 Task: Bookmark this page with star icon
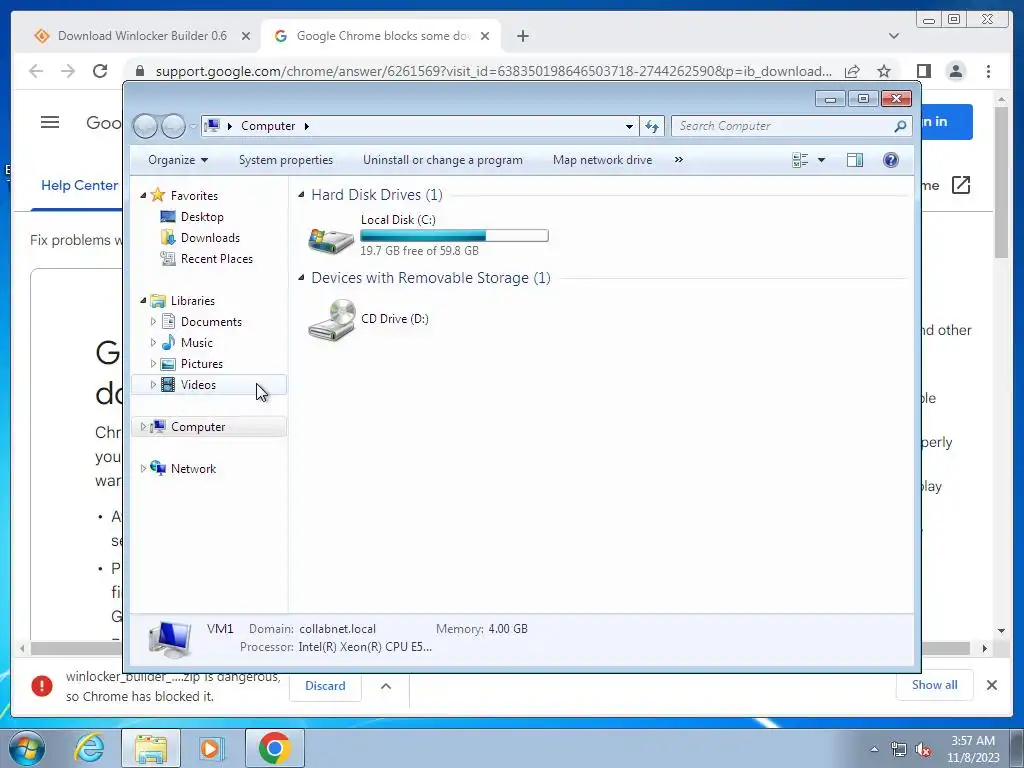click(x=884, y=71)
